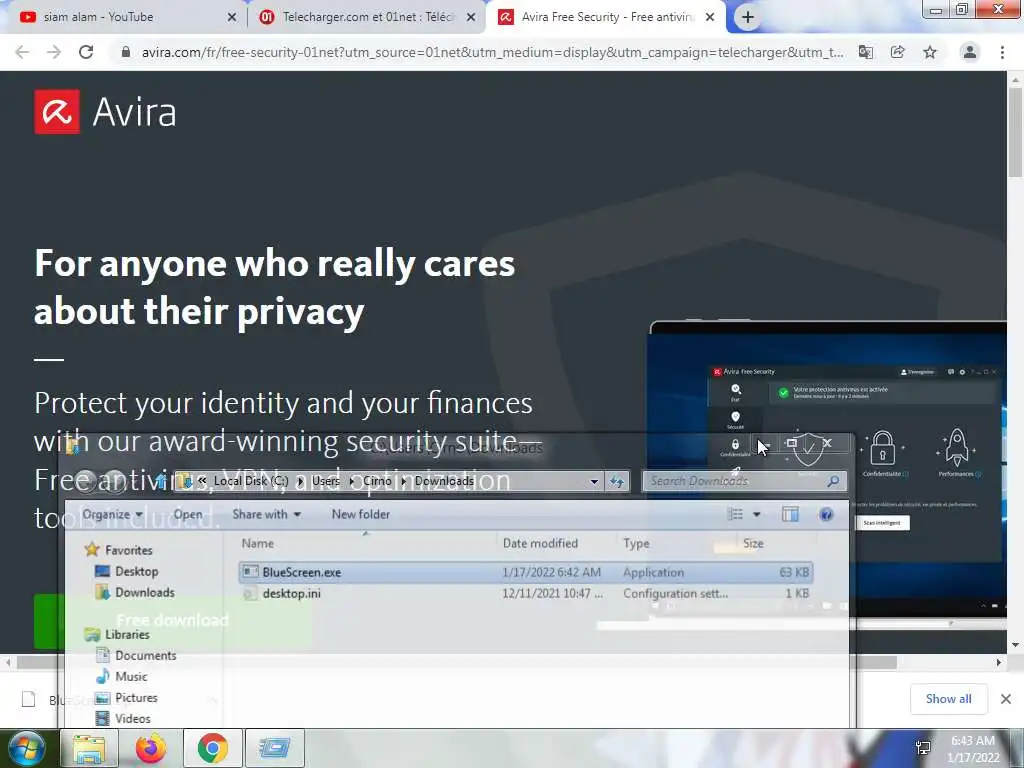The image size is (1024, 768).
Task: Focus the Chrome address bar URL
Action: click(x=492, y=52)
